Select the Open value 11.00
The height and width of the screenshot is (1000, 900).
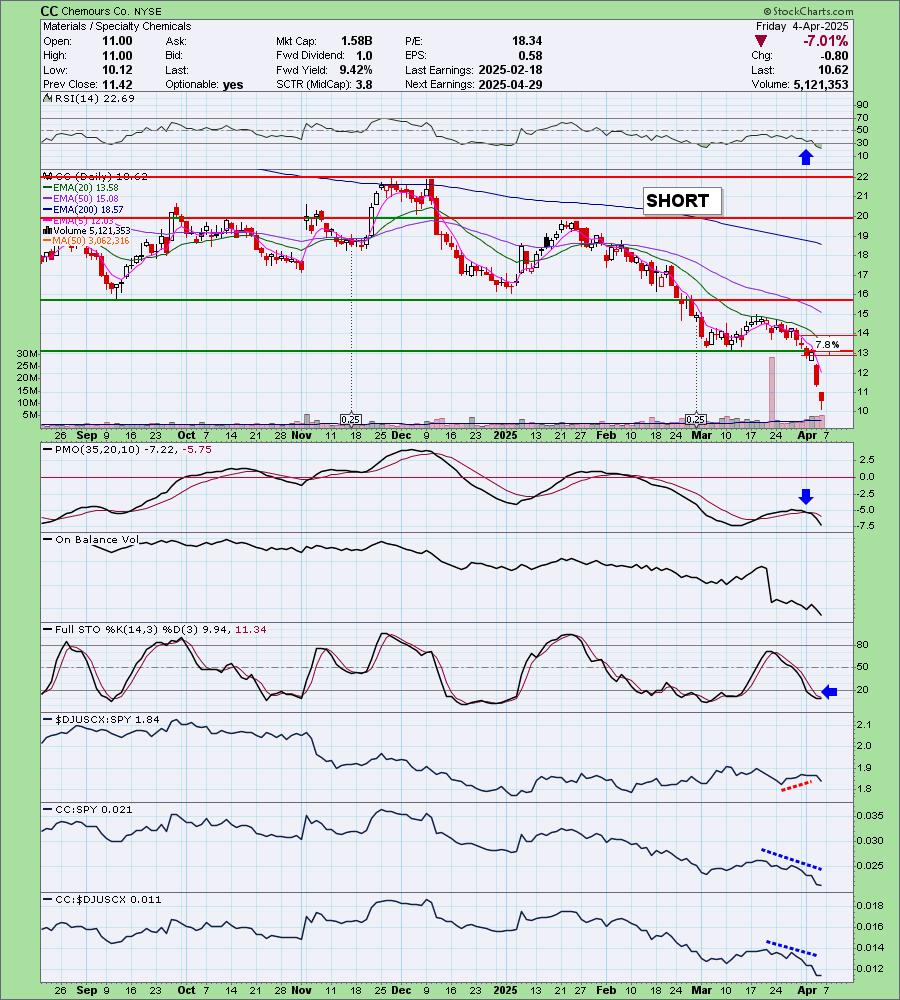click(117, 41)
